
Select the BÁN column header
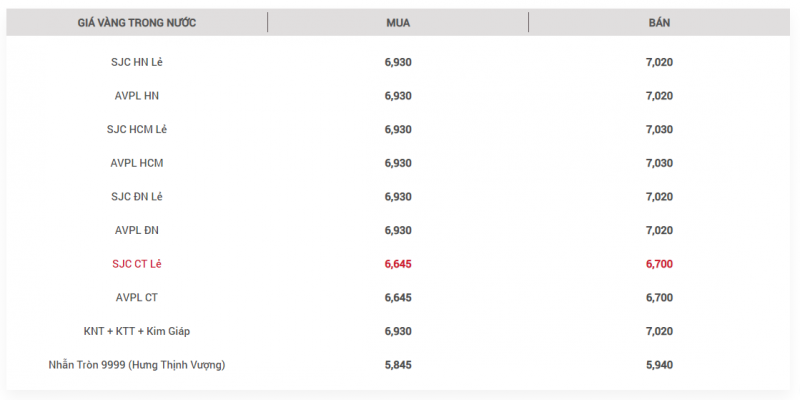tap(659, 22)
